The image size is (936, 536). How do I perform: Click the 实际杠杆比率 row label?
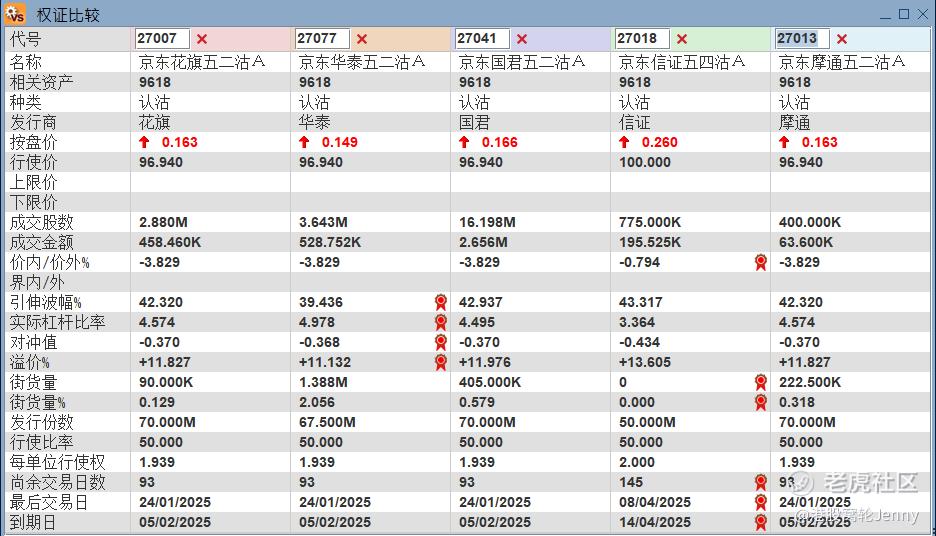point(57,322)
